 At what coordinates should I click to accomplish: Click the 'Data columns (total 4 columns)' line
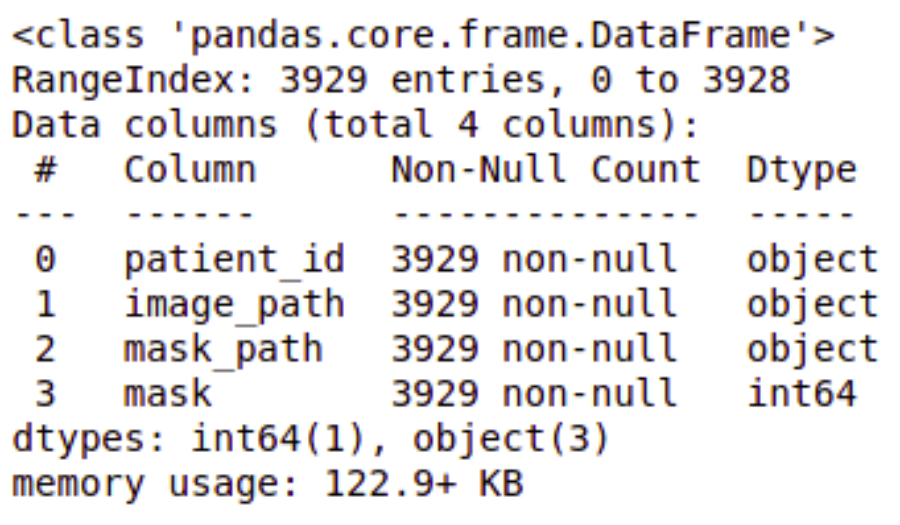(x=355, y=125)
